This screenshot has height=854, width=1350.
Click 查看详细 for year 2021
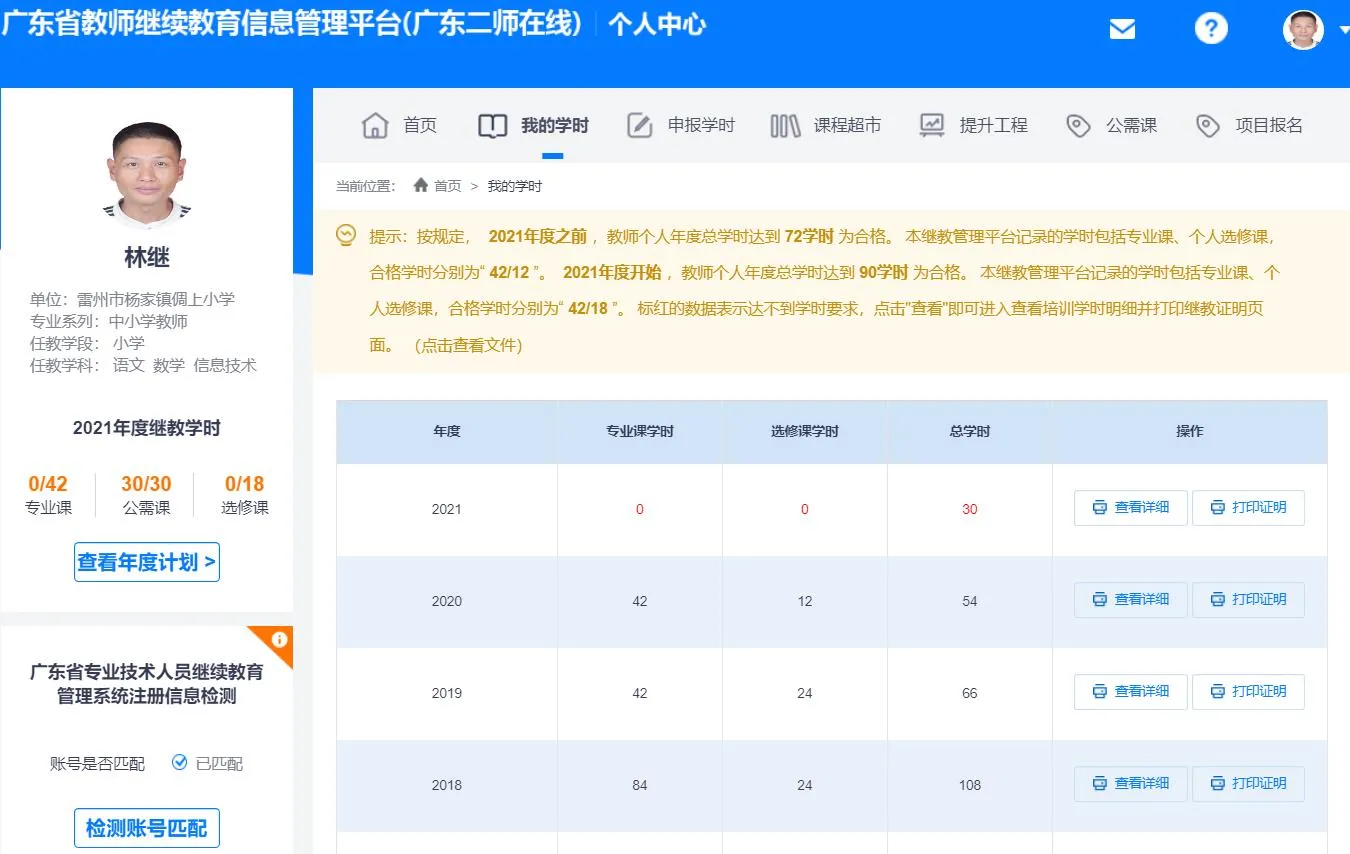pyautogui.click(x=1130, y=508)
